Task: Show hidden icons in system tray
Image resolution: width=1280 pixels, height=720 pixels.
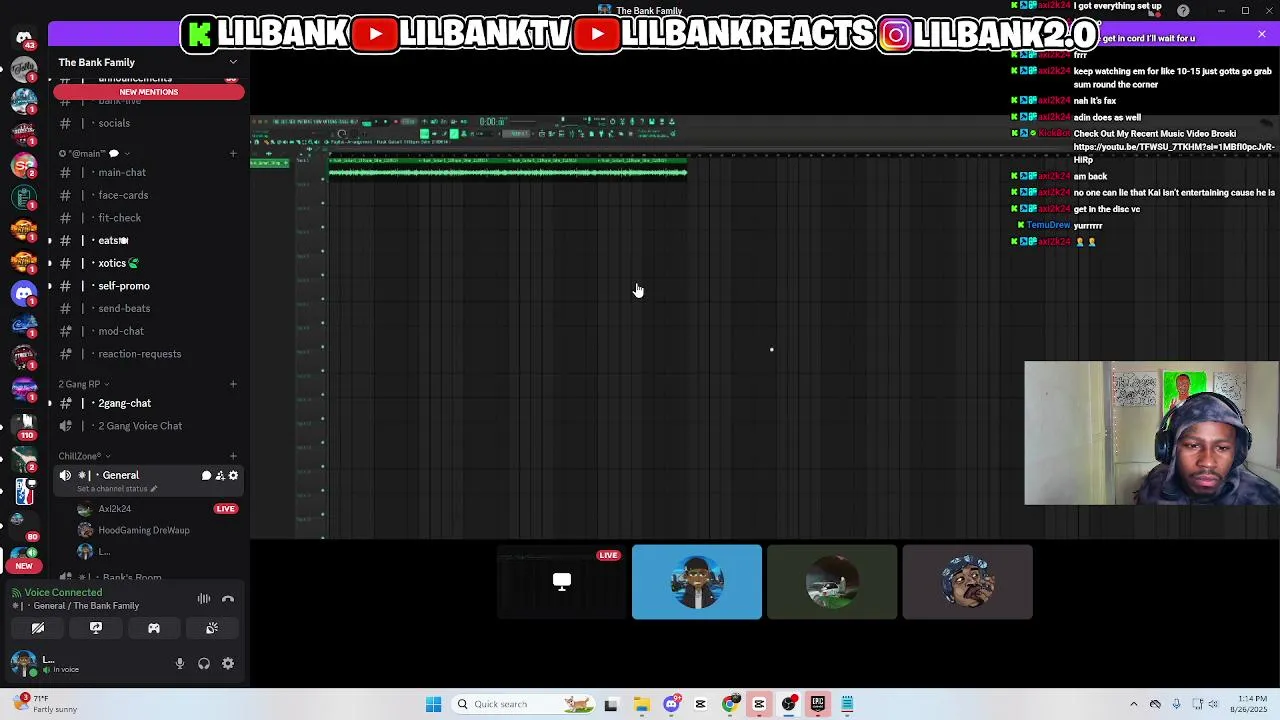Action: click(1133, 704)
